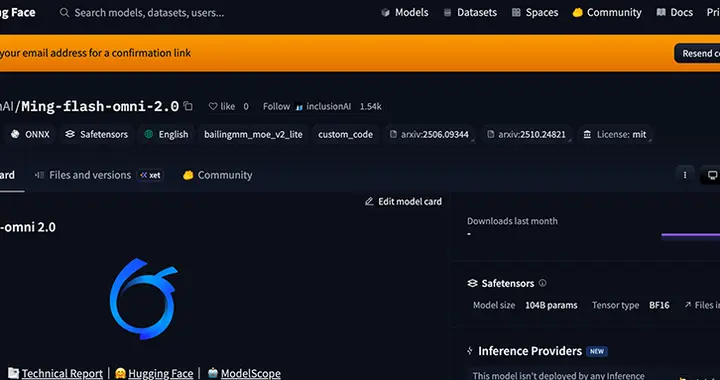Open Docs in the top navigation

(675, 13)
